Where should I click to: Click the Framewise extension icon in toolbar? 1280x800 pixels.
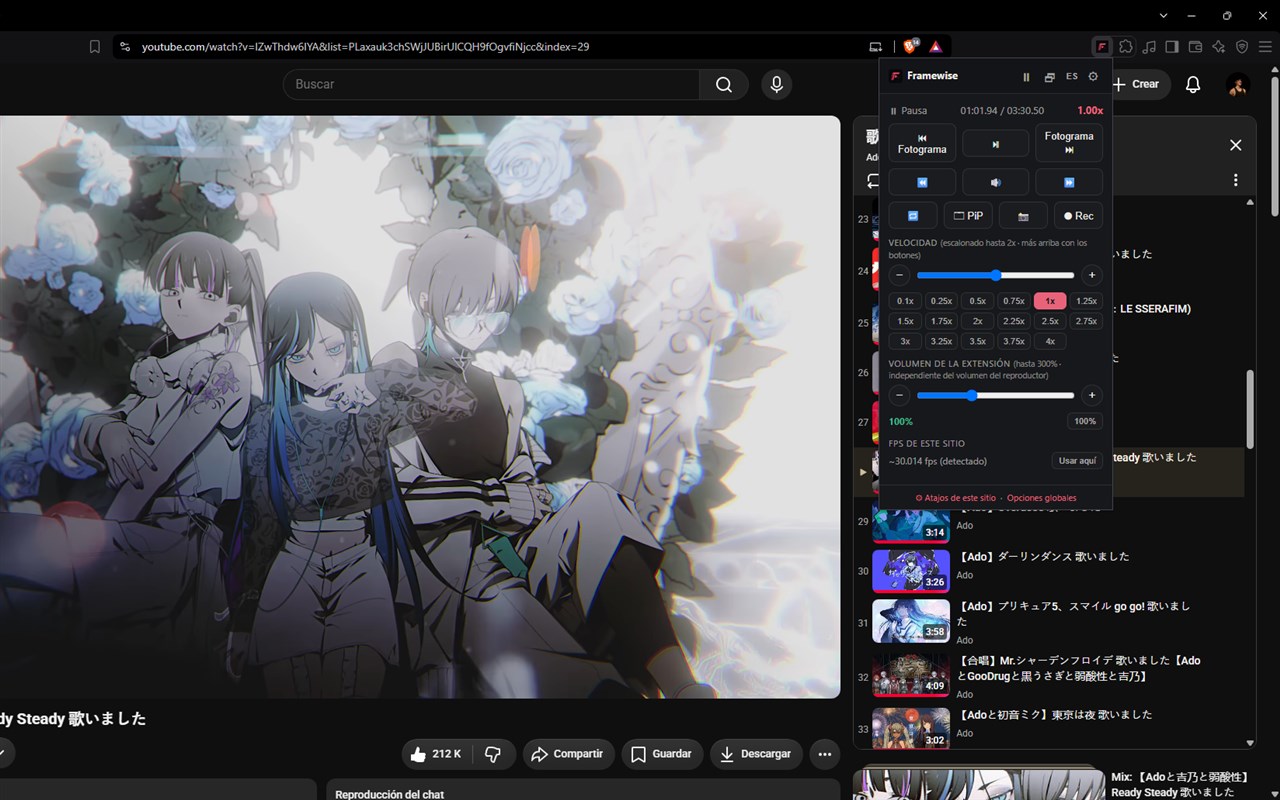point(1101,47)
